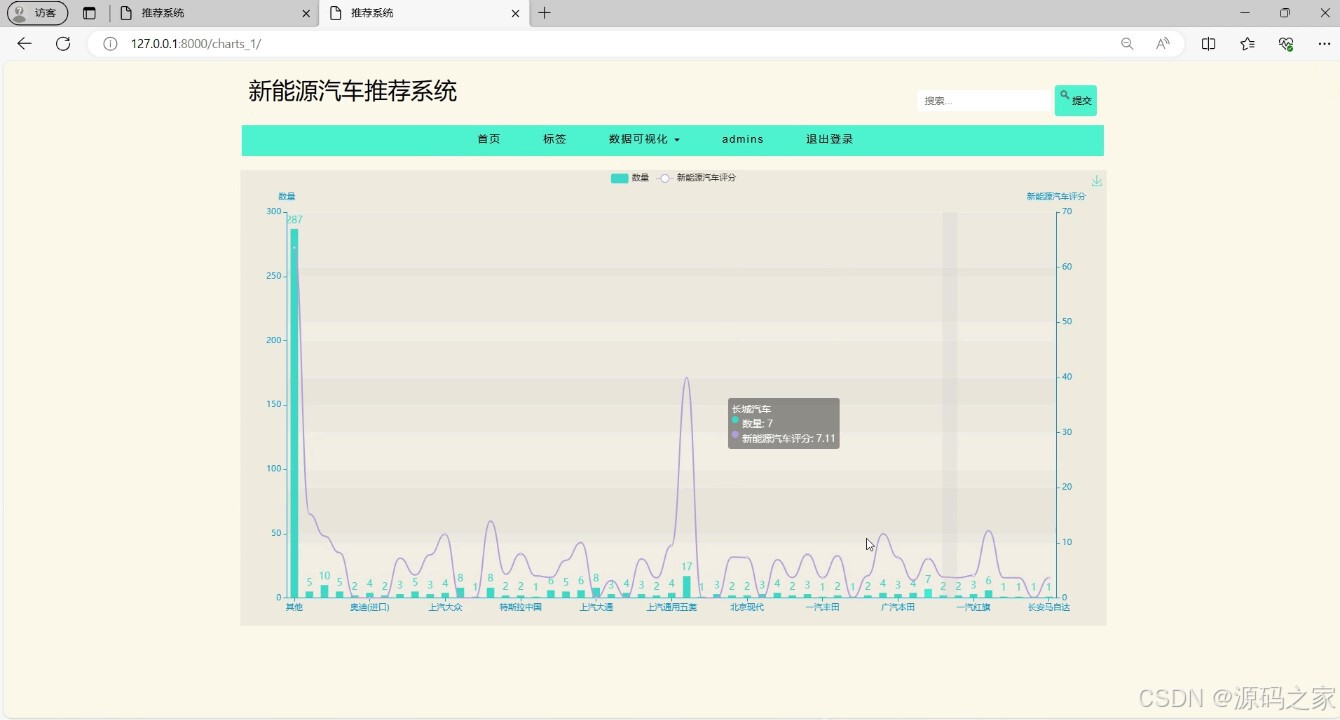Open split screen view icon
Viewport: 1340px width, 720px height.
(1208, 44)
